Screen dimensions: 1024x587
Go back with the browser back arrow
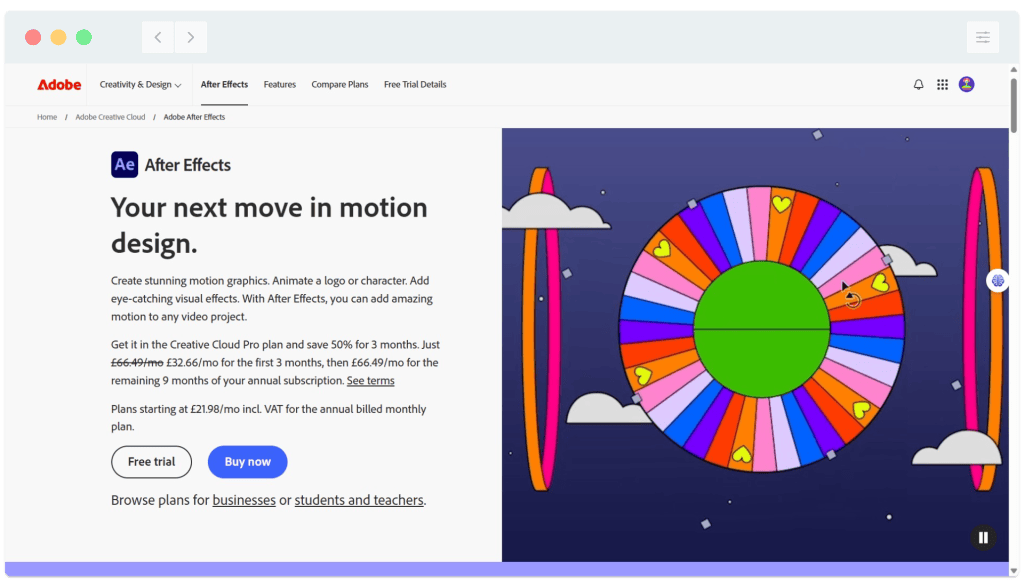click(158, 38)
